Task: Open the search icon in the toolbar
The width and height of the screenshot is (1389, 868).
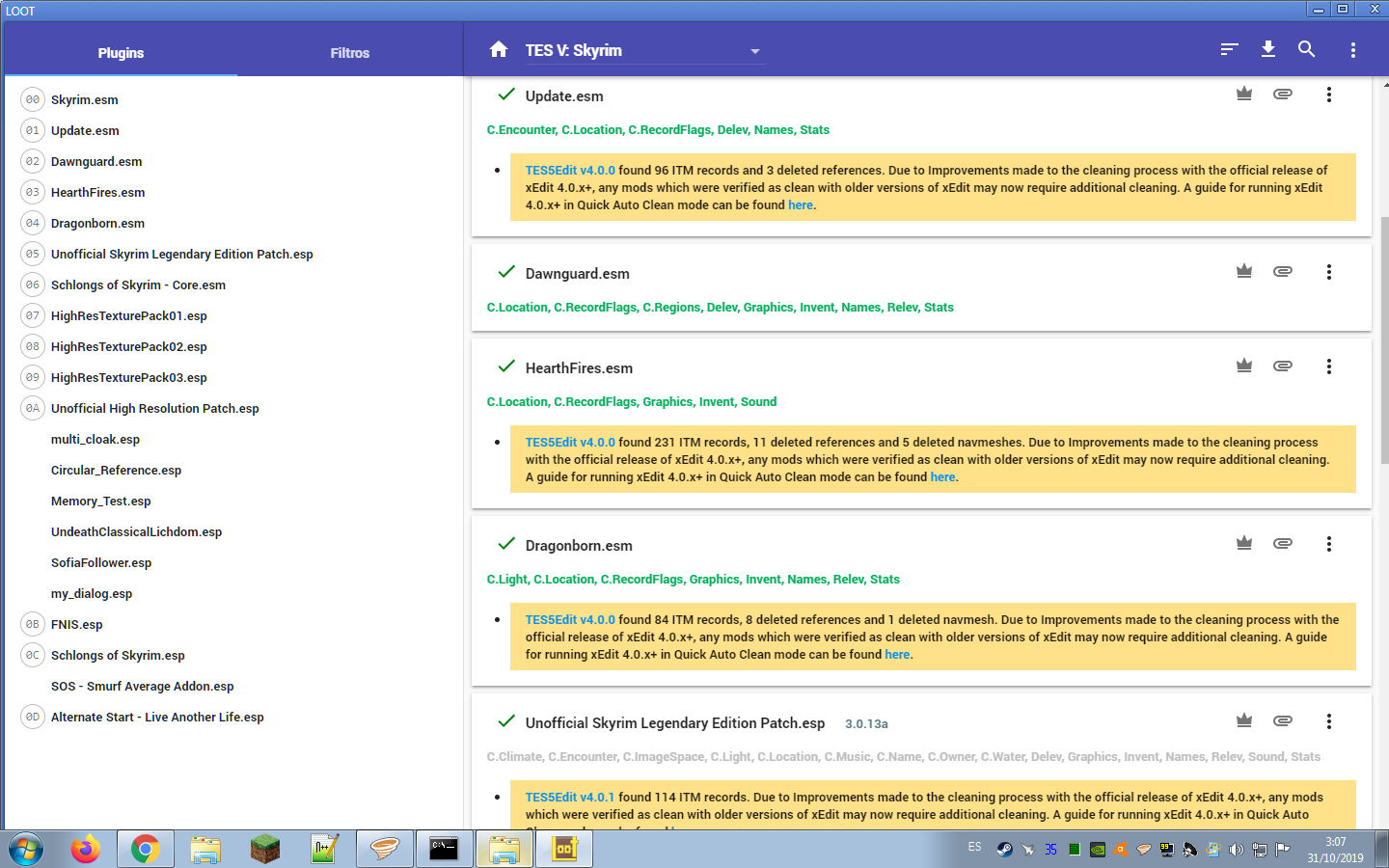Action: tap(1307, 49)
